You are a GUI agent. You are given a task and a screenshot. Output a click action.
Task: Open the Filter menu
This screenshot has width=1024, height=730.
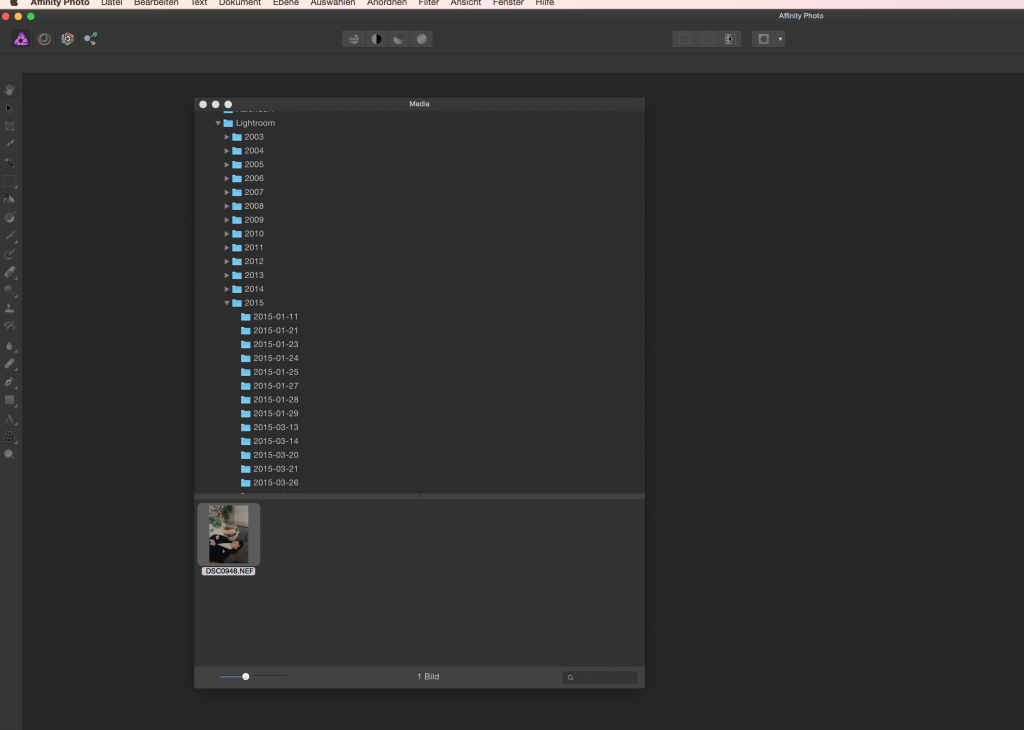[428, 3]
